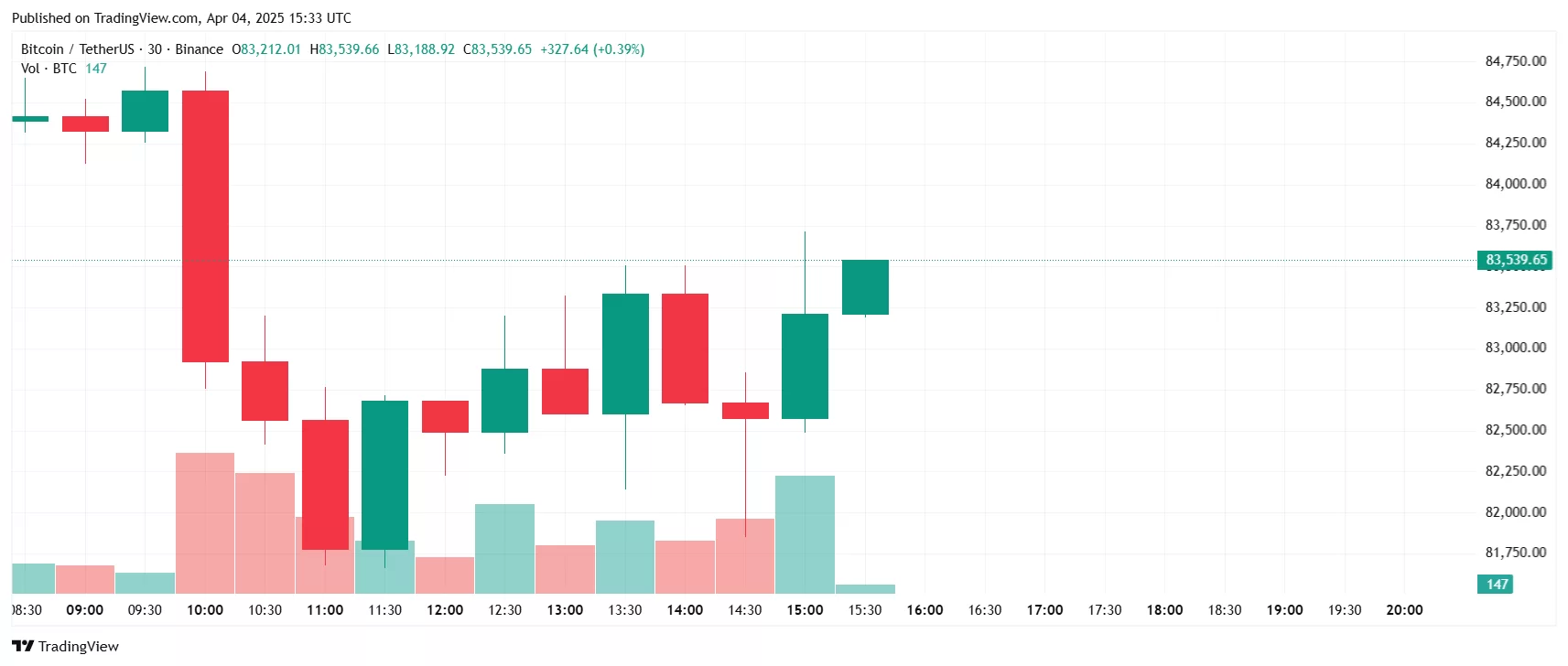Click the 20:00 time axis label
The image size is (1568, 666).
point(1404,610)
